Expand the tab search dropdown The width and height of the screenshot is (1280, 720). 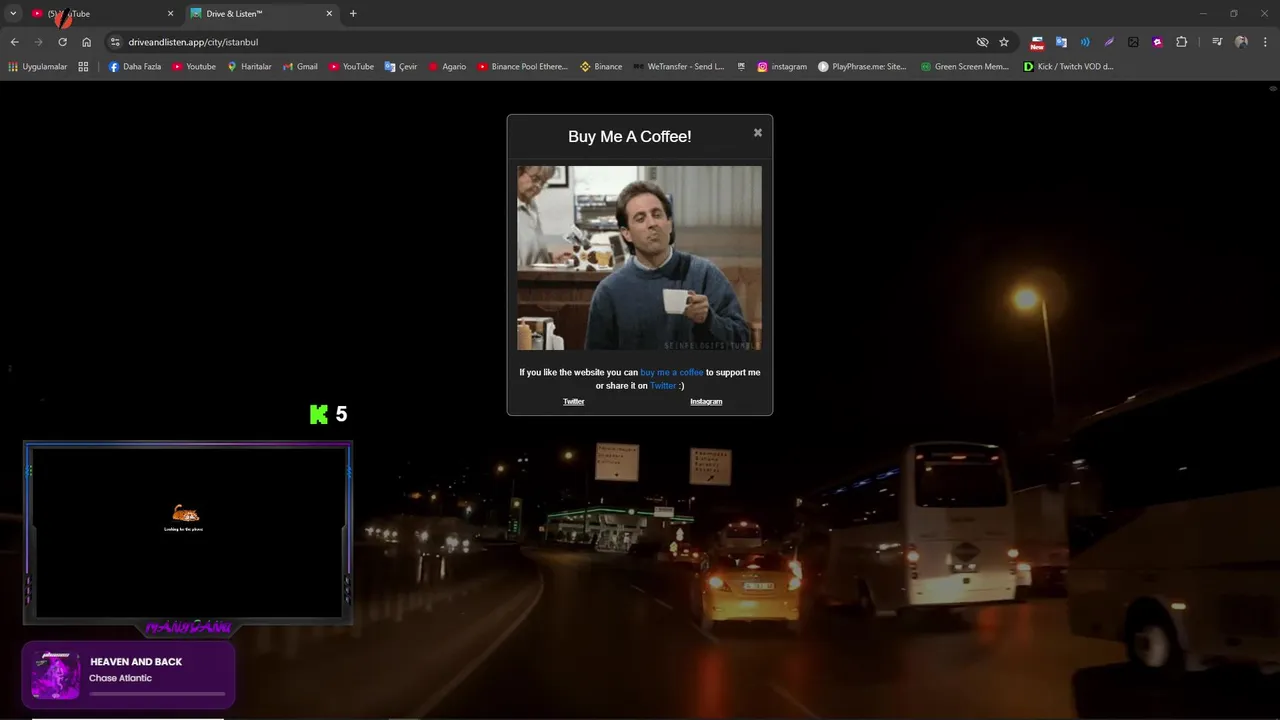click(13, 14)
